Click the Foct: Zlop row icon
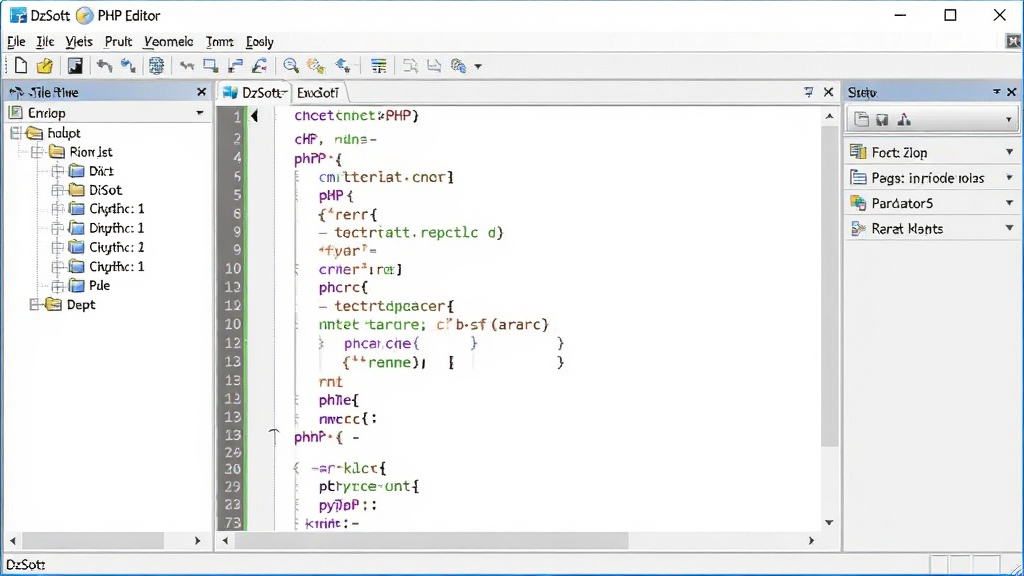The height and width of the screenshot is (576, 1024). point(857,152)
